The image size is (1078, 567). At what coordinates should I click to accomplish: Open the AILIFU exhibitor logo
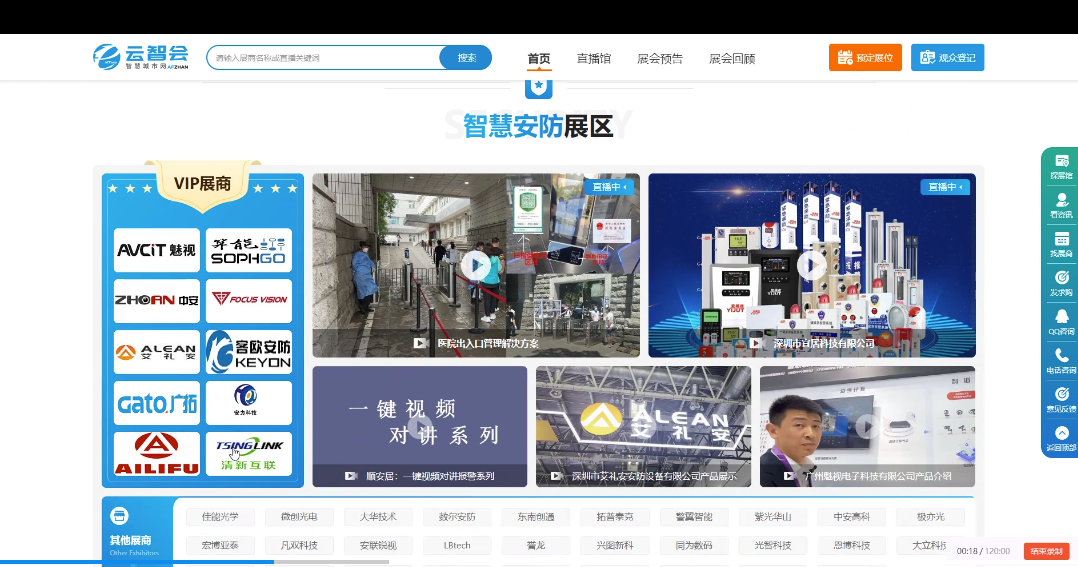point(157,454)
